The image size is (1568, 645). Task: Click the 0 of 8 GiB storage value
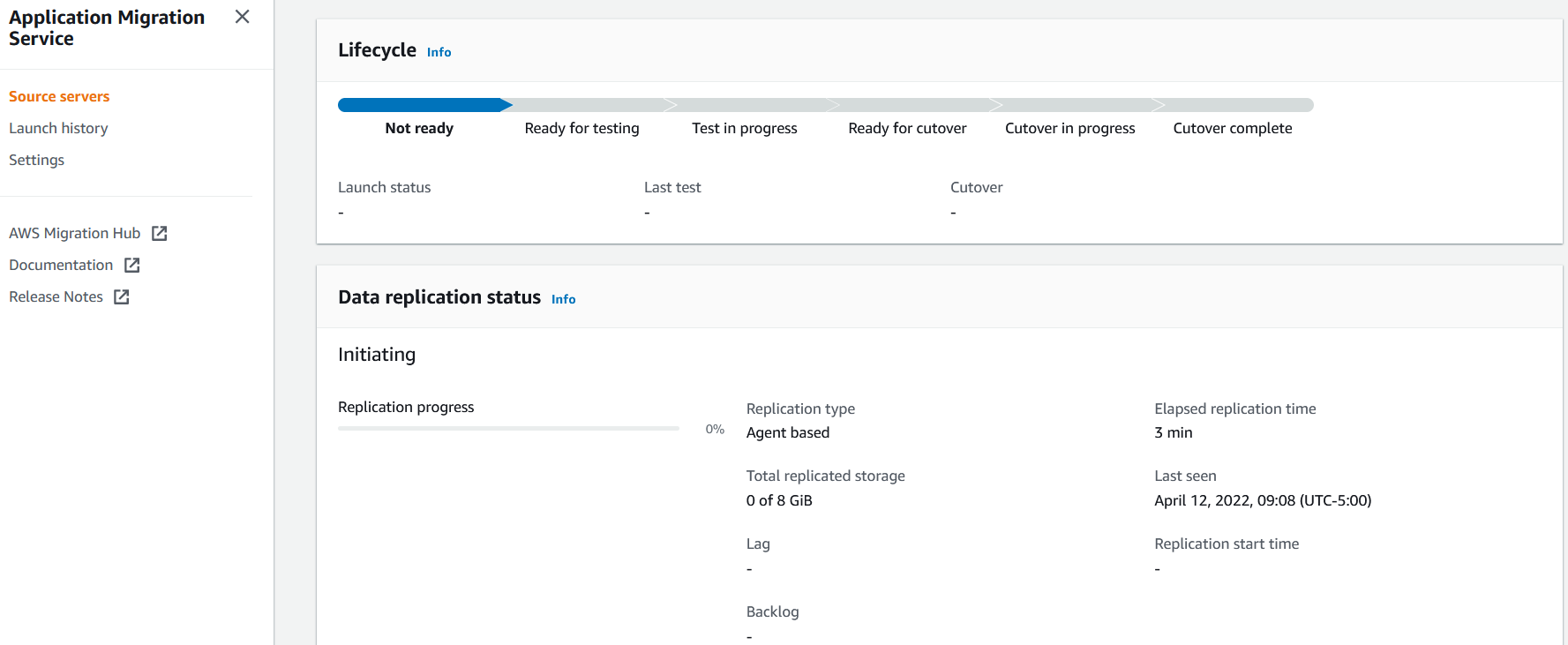click(x=779, y=500)
